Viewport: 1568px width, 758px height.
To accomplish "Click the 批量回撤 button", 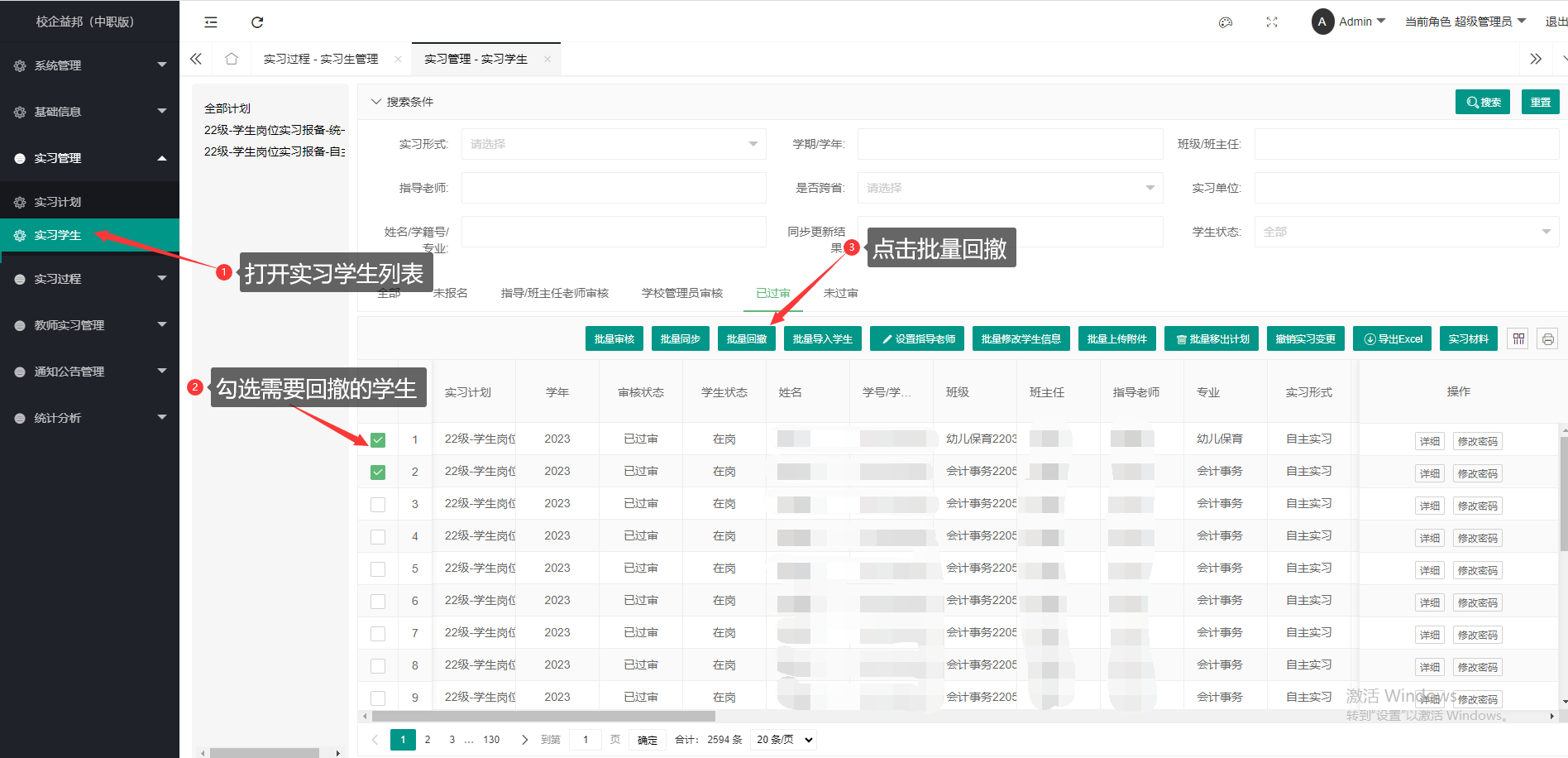I will click(x=746, y=339).
